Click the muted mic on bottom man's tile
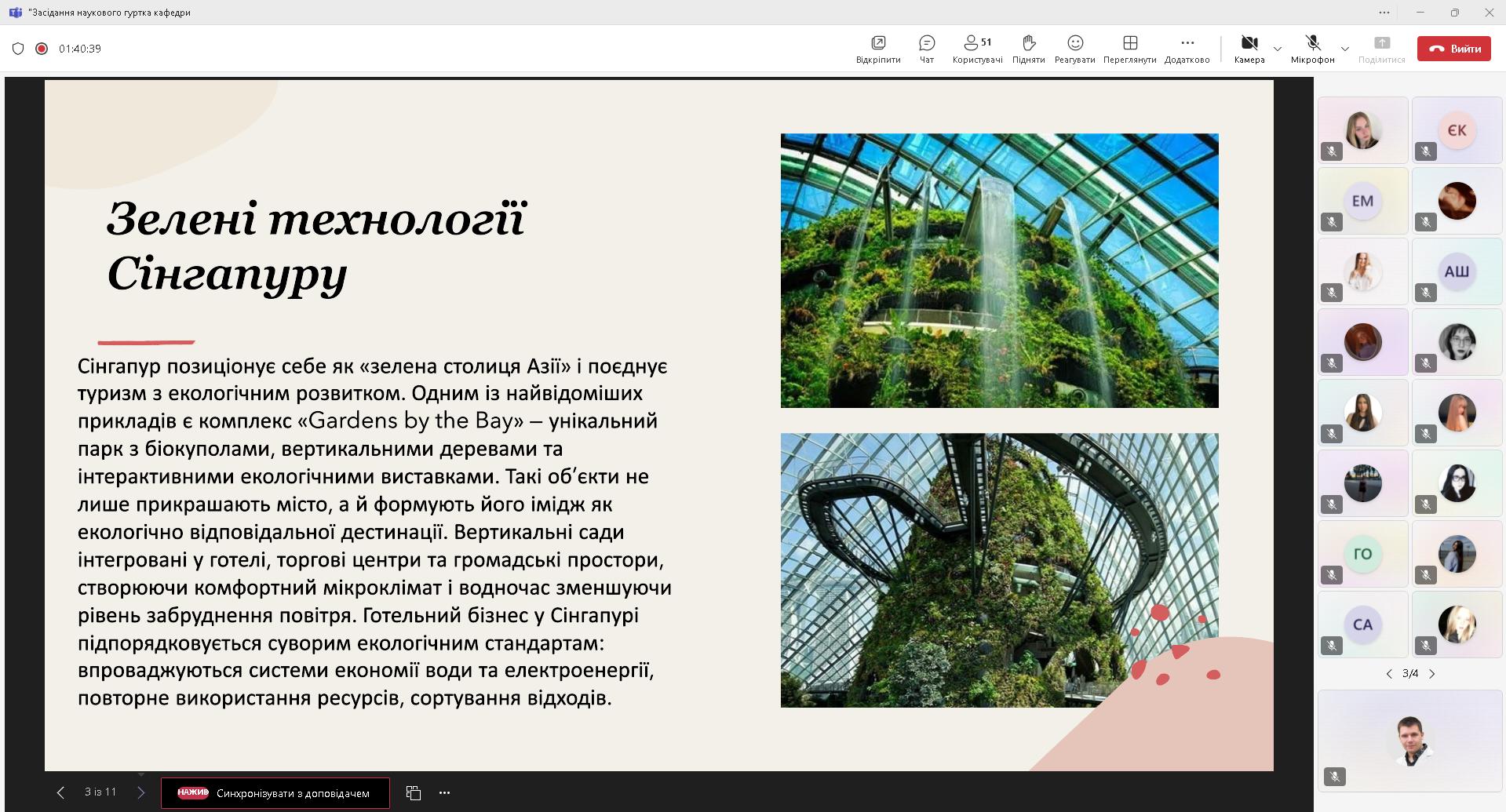 pos(1335,777)
